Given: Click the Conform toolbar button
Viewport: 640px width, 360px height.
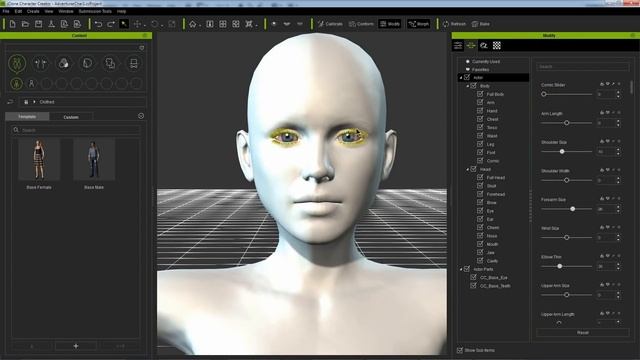Looking at the screenshot, I should point(361,24).
